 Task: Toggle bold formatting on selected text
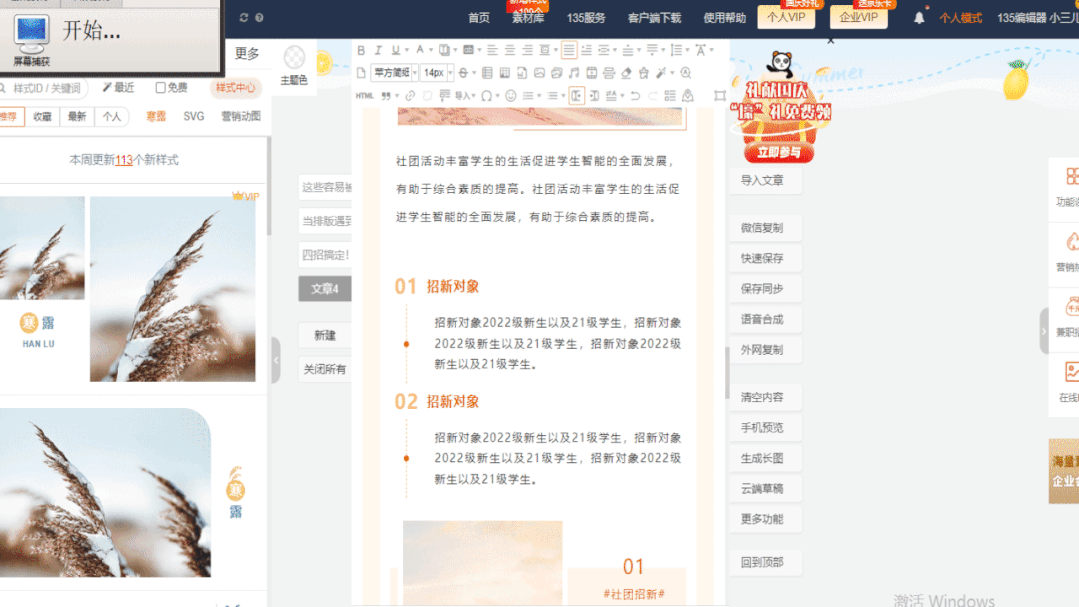point(360,50)
